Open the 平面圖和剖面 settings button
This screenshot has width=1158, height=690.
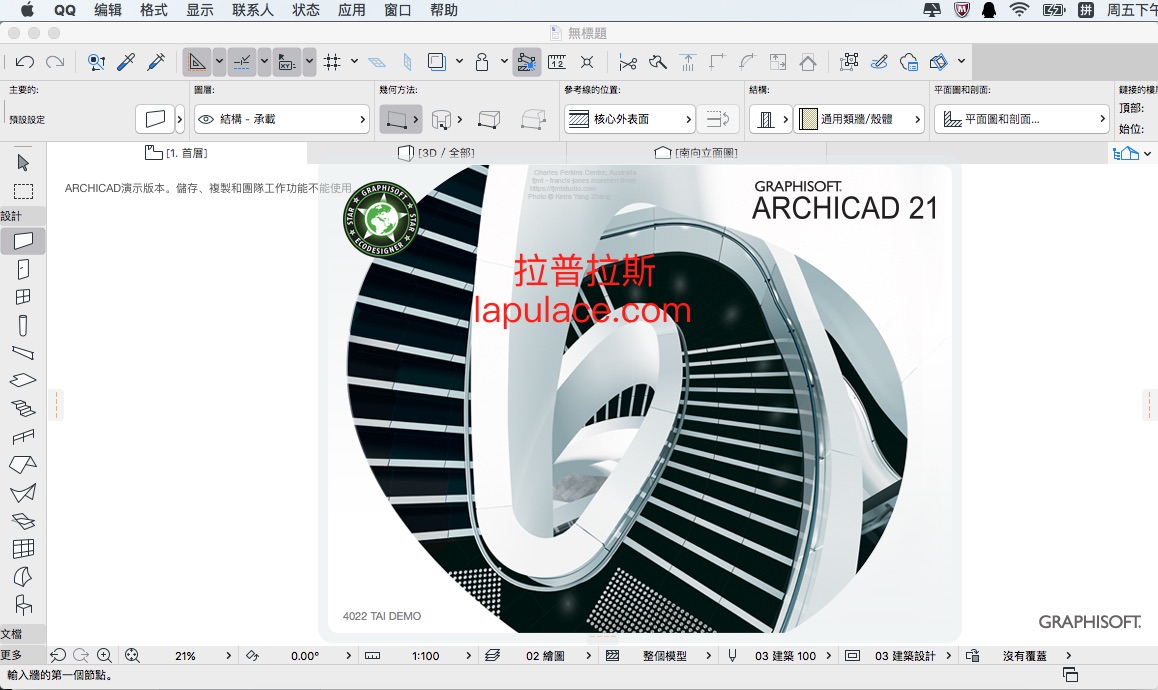click(x=1022, y=119)
